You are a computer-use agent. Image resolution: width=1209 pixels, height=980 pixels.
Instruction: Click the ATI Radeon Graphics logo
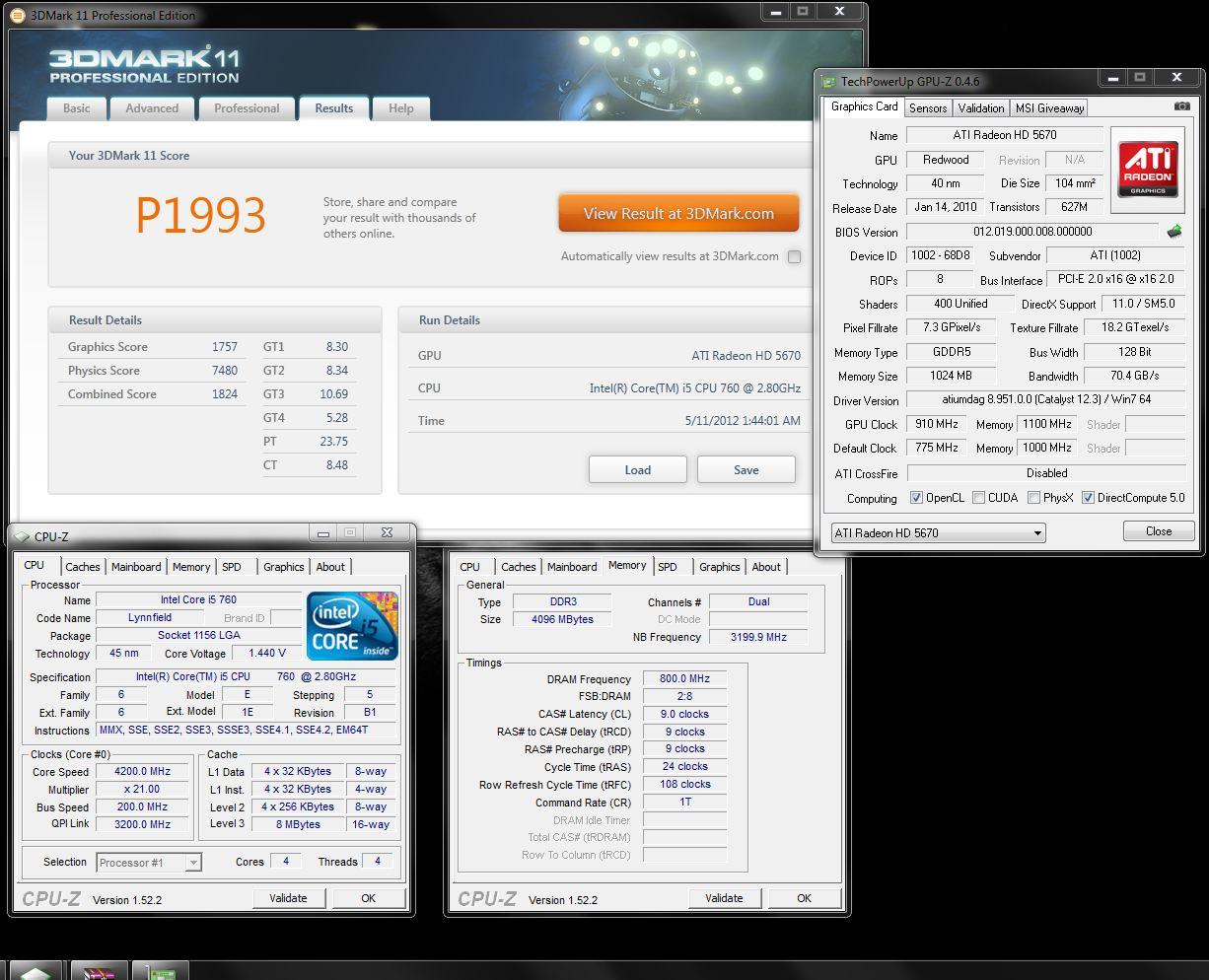click(x=1148, y=169)
